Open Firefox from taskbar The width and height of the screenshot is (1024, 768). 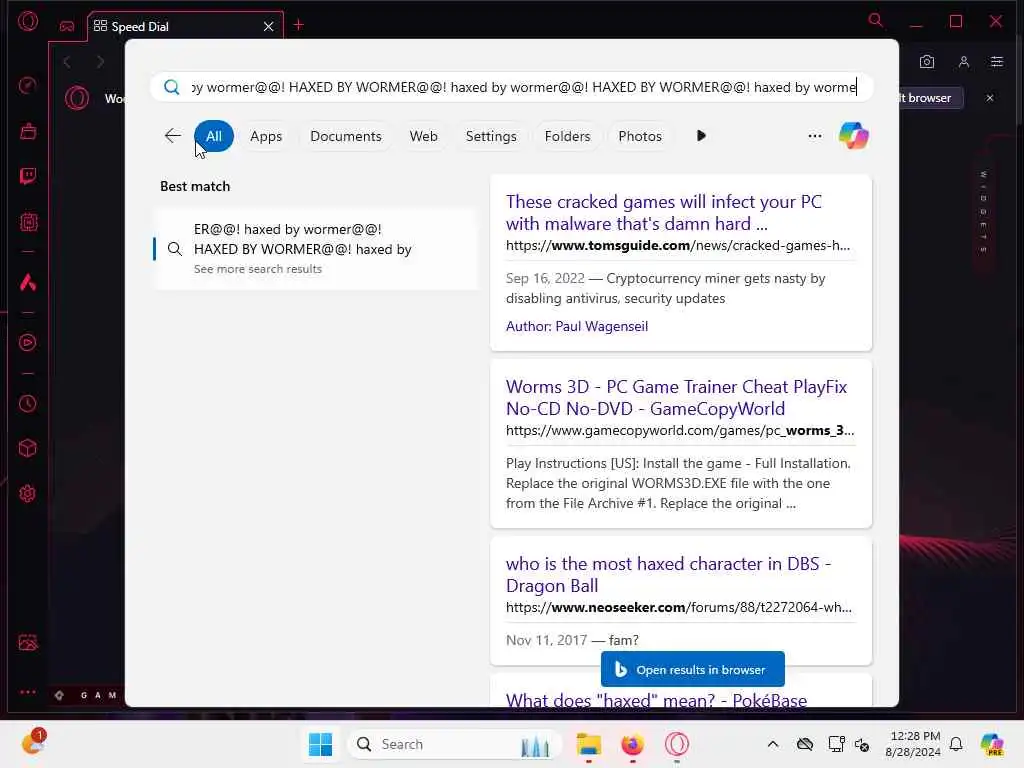point(632,744)
